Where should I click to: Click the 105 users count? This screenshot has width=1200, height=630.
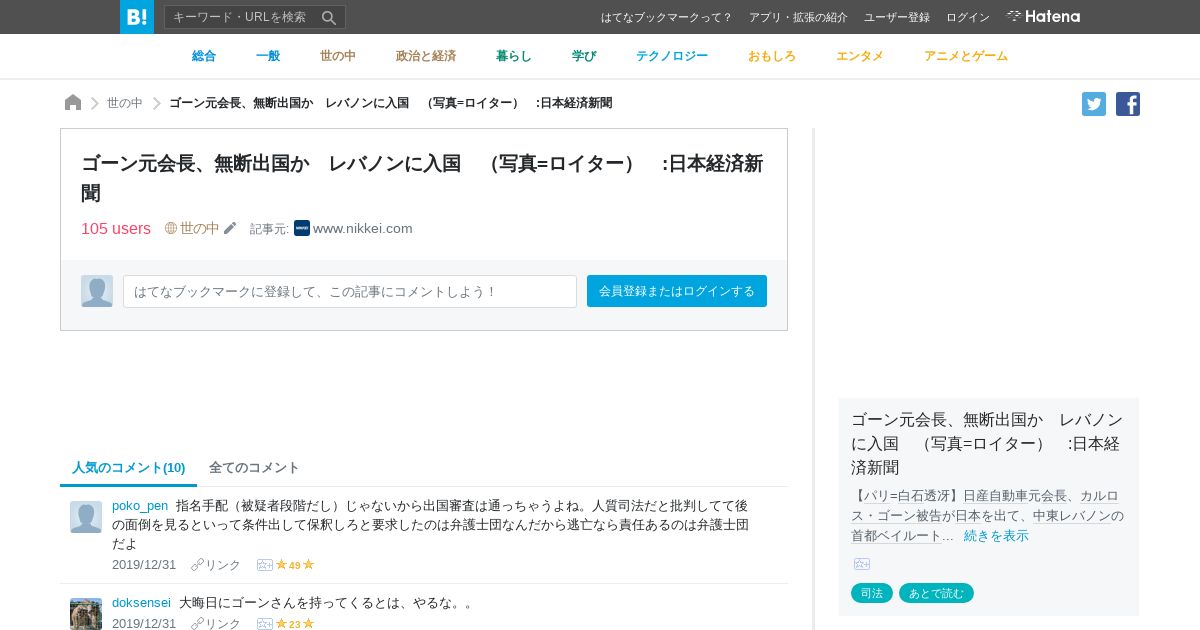[x=116, y=228]
